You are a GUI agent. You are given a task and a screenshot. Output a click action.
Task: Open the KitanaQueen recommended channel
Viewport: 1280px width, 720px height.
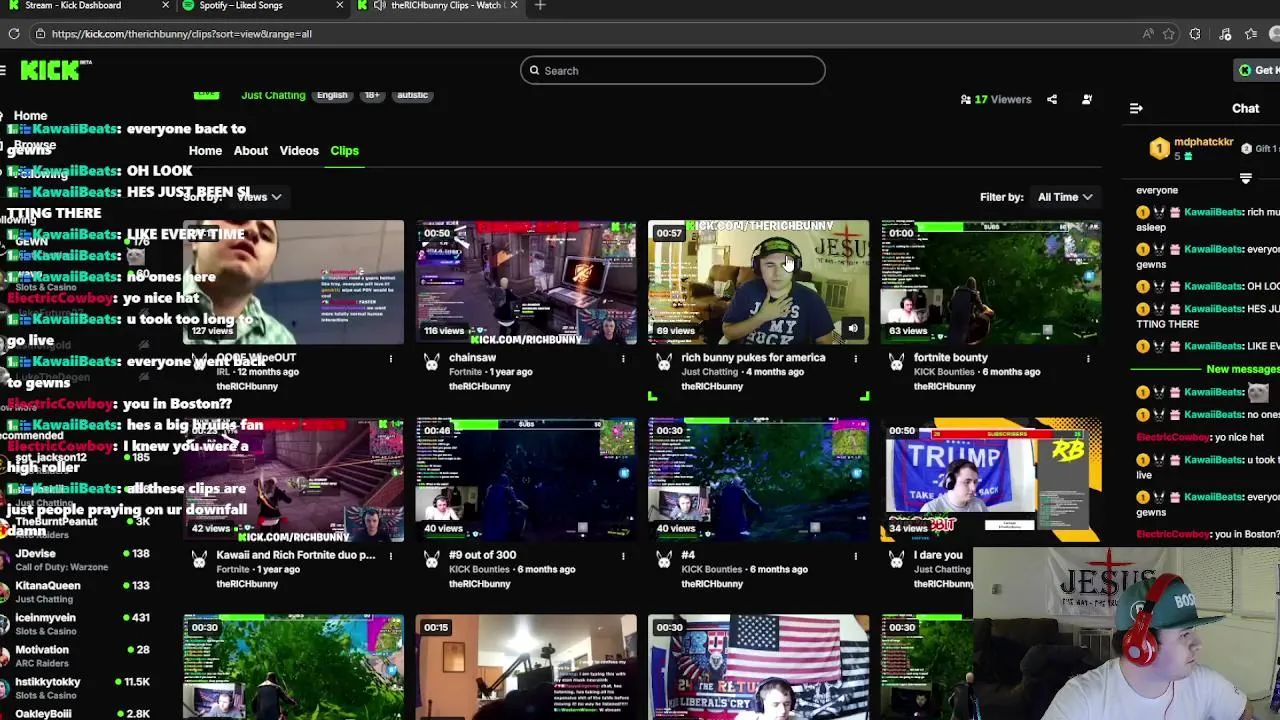(x=75, y=591)
